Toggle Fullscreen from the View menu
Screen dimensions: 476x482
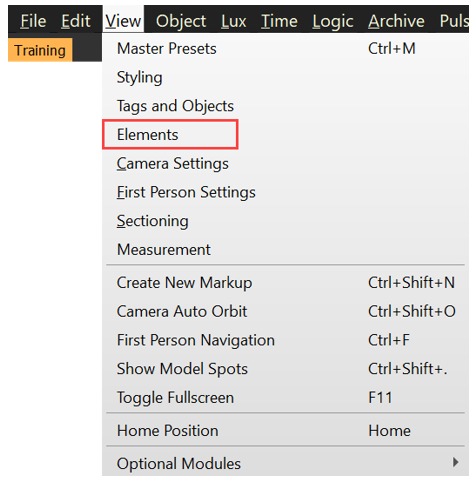[x=285, y=397]
